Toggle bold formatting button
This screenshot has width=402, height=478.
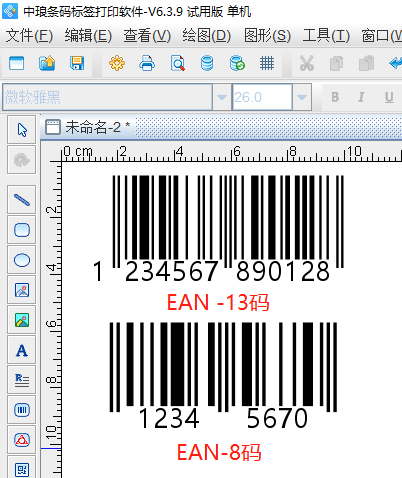pos(335,97)
